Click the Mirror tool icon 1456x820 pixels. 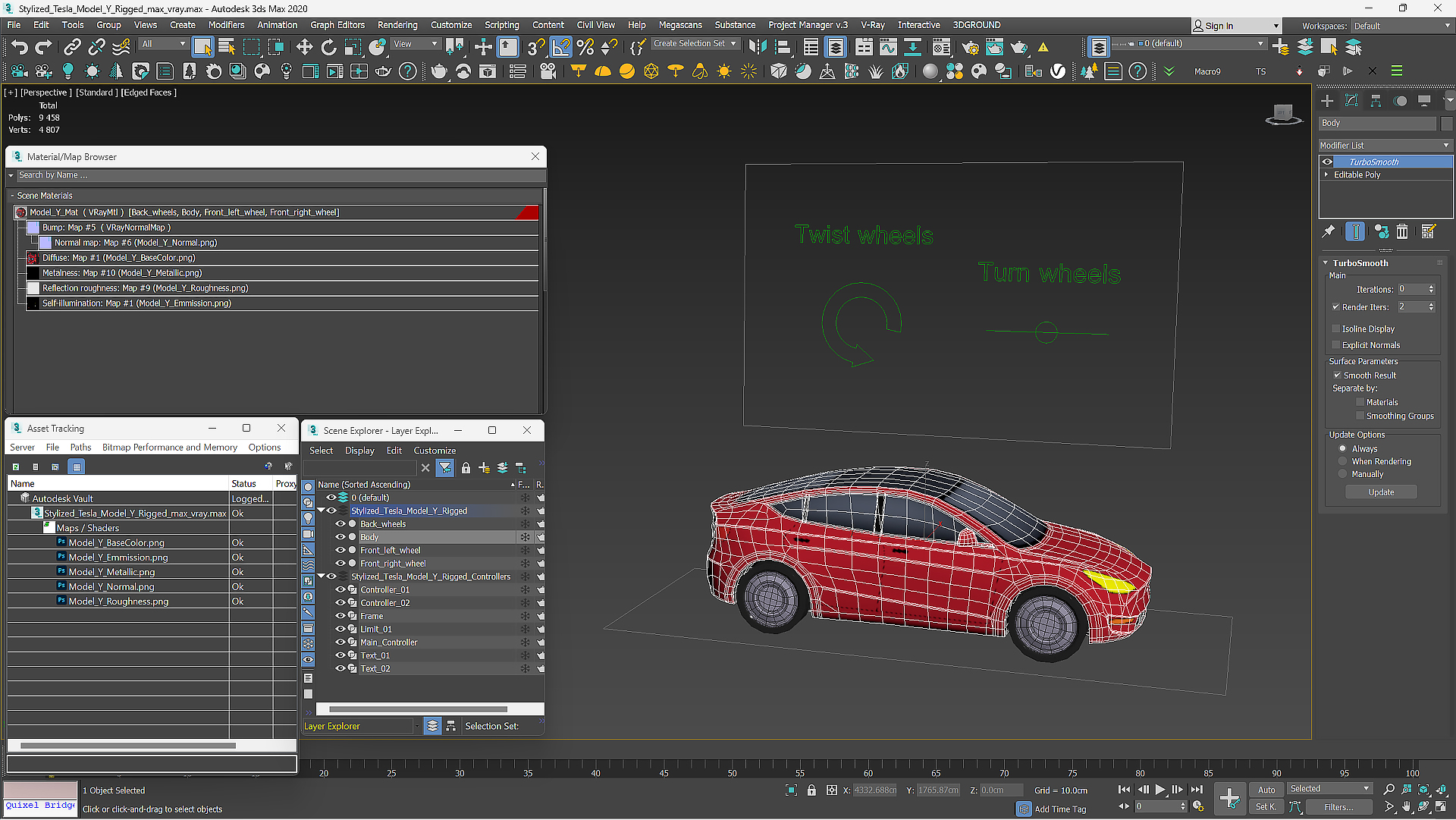click(x=757, y=47)
